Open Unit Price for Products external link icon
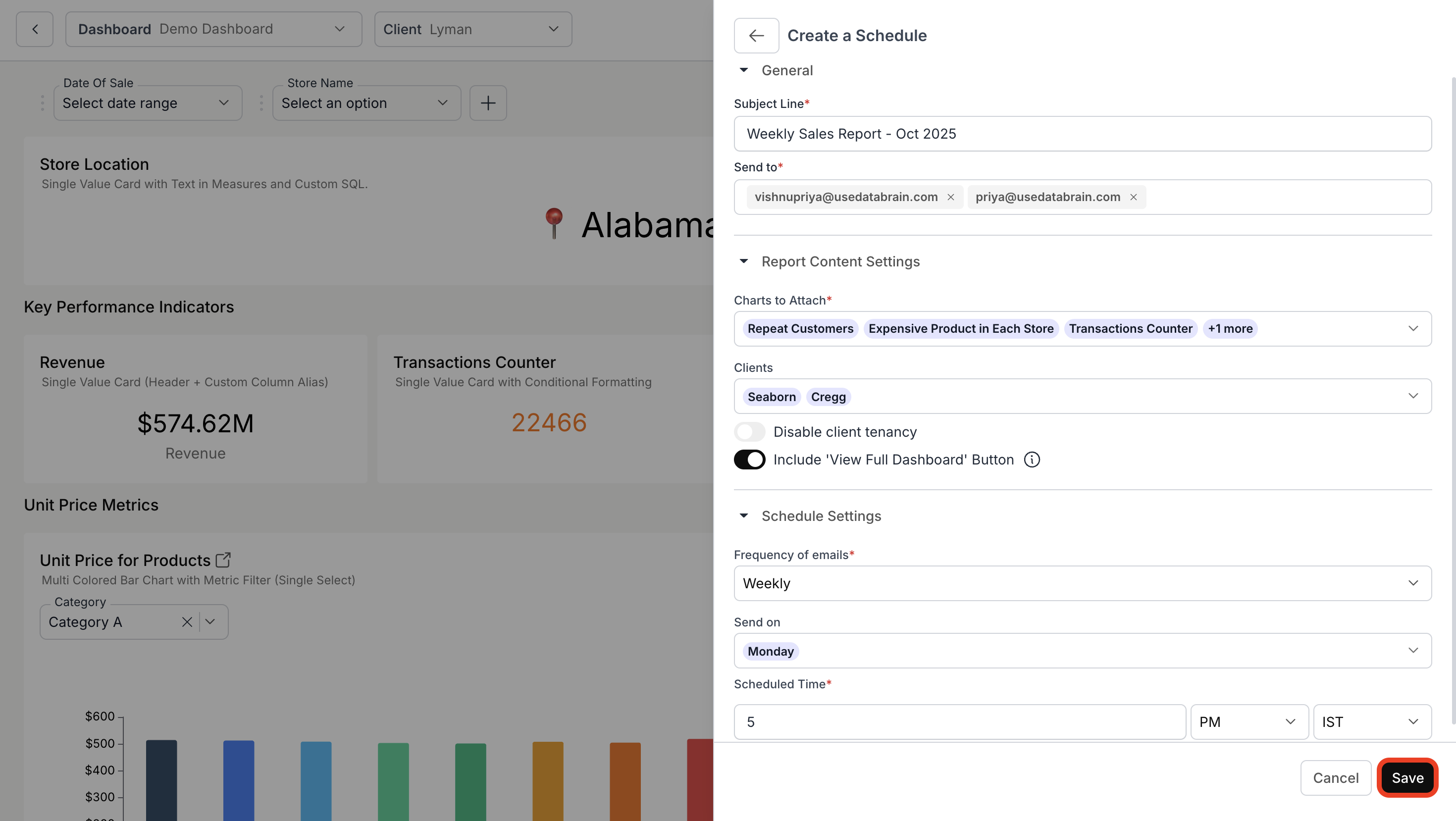The image size is (1456, 821). point(223,560)
